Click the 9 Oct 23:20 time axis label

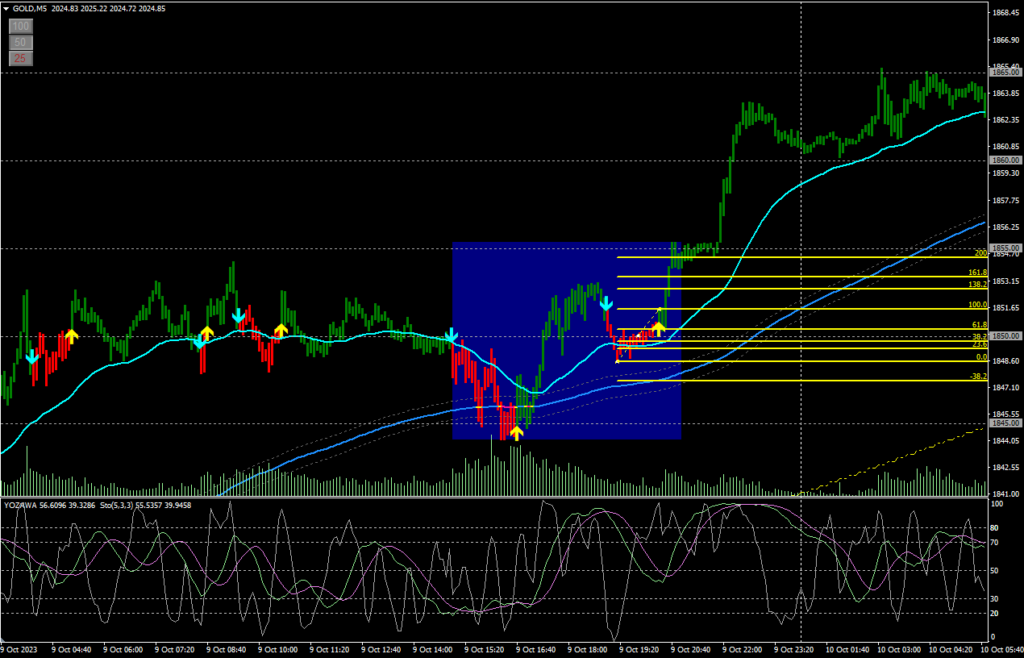click(x=802, y=648)
